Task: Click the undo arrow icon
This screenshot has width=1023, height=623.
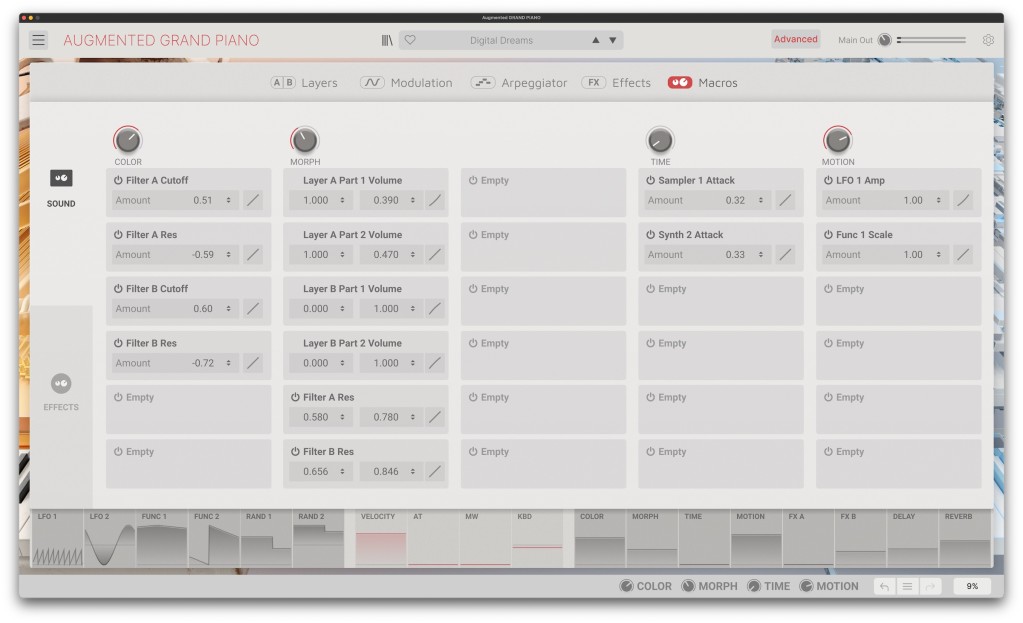Action: tap(883, 587)
